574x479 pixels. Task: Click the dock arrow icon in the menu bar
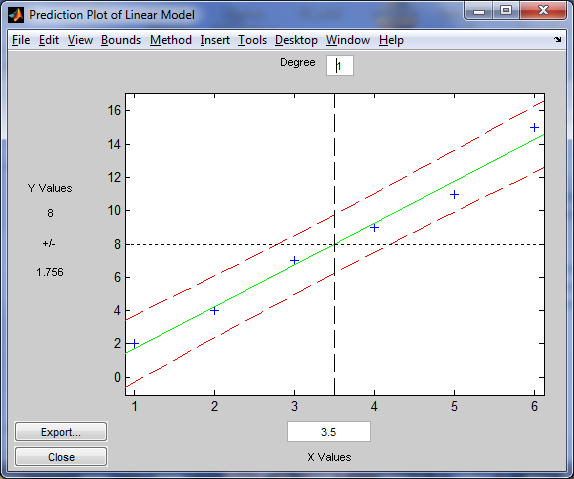pos(557,40)
